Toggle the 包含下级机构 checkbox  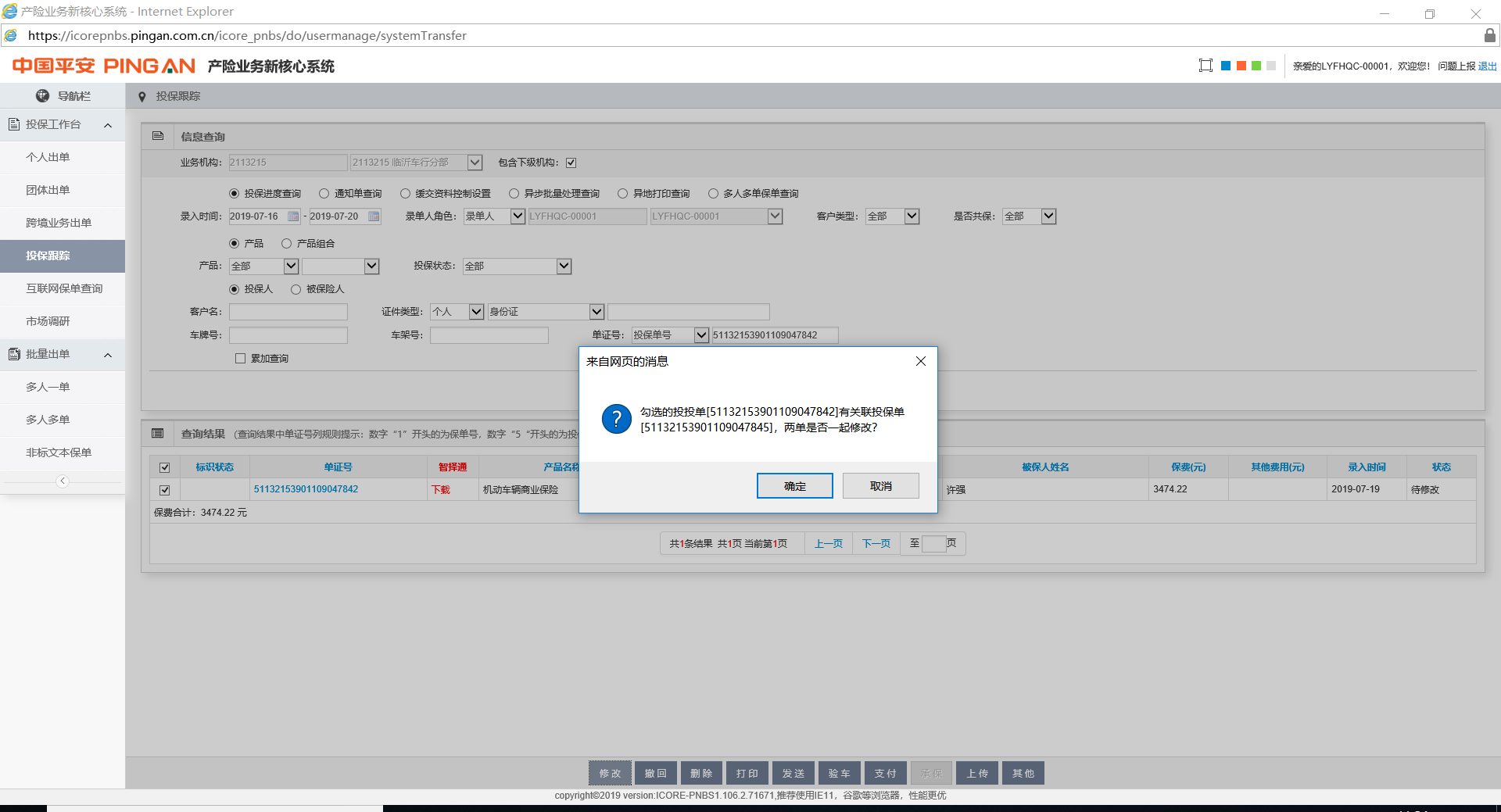tap(571, 163)
